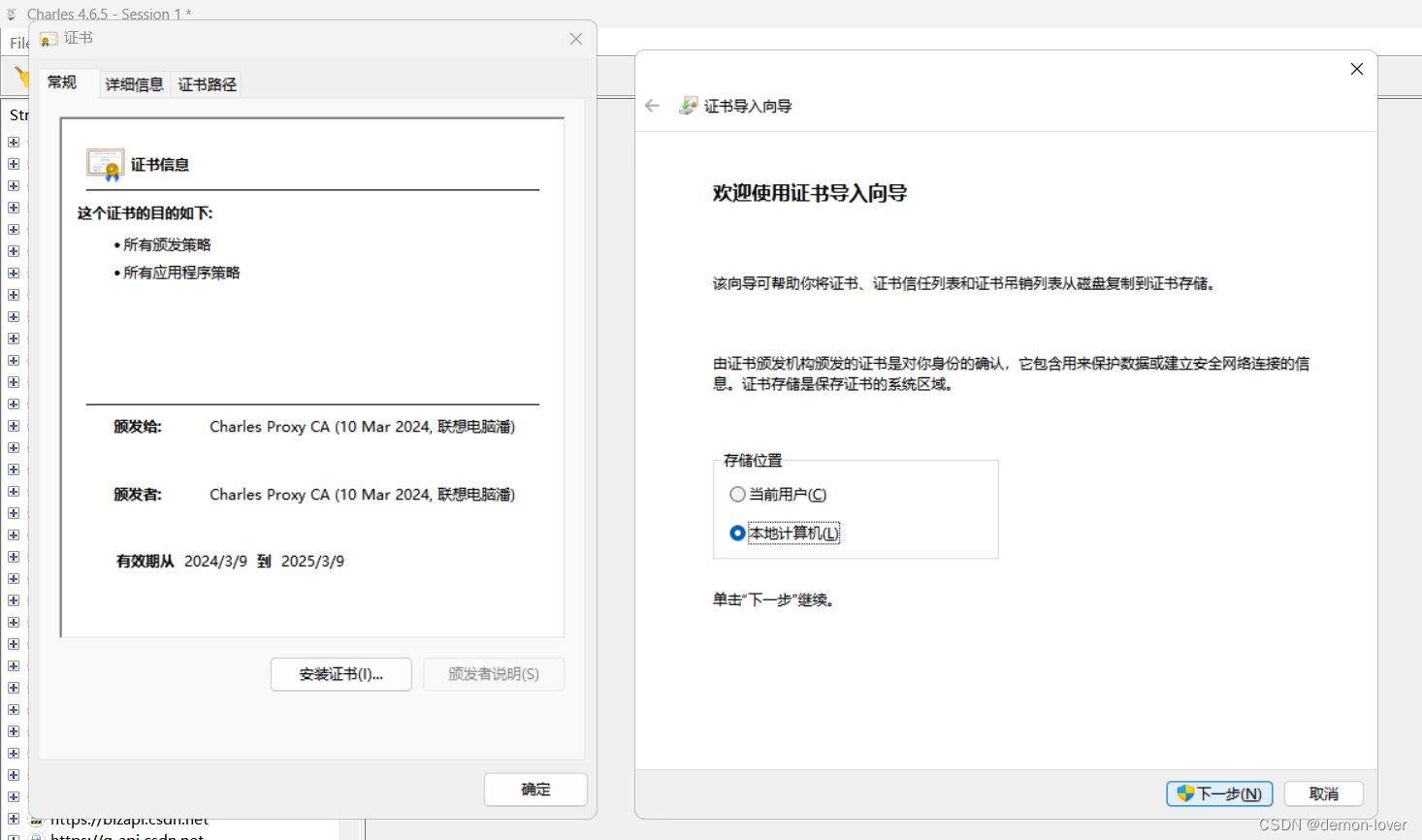Viewport: 1422px width, 840px height.
Task: Click the 安装证书(I)... button
Action: [x=341, y=674]
